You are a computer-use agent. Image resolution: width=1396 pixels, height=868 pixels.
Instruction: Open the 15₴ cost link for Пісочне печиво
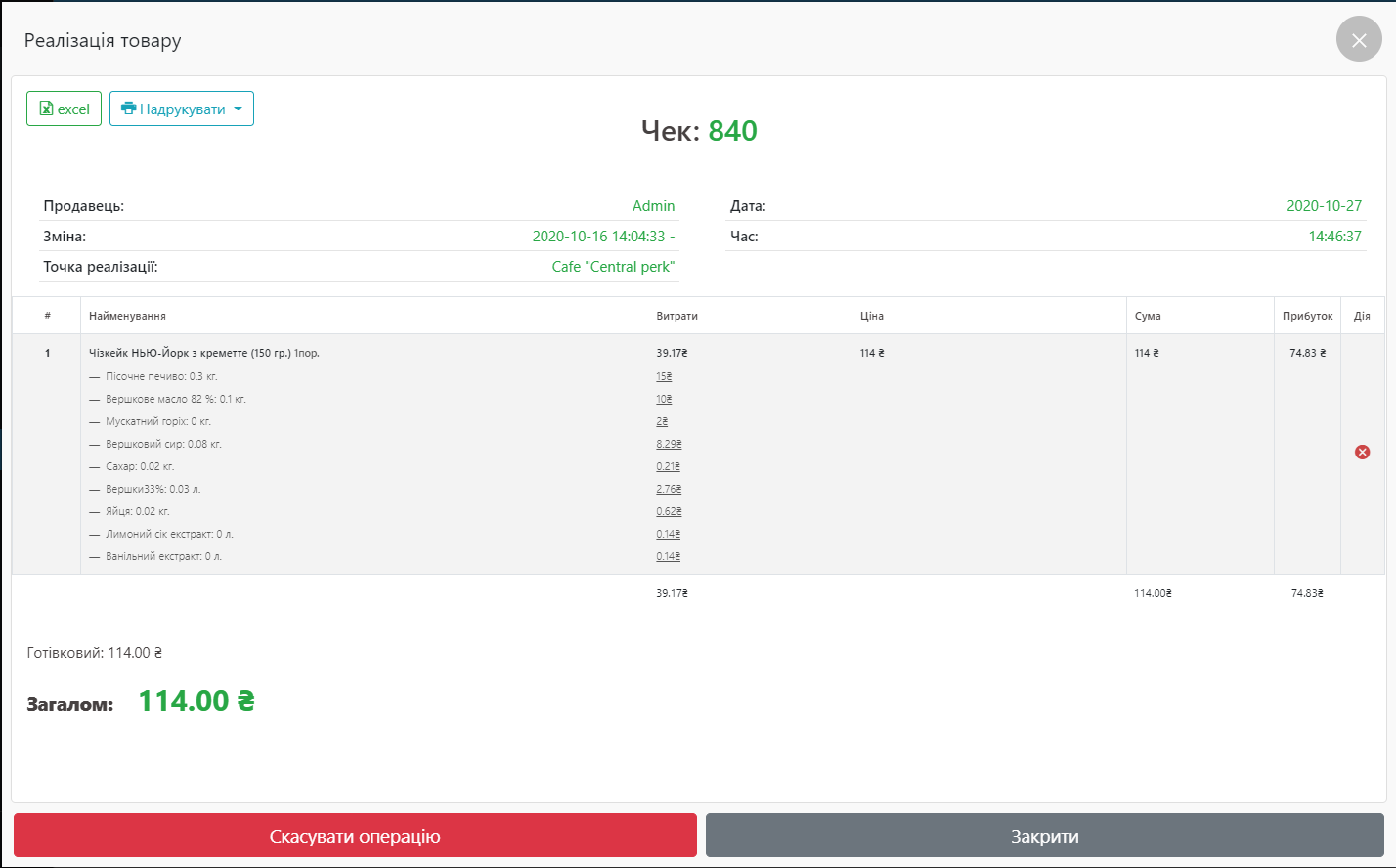(664, 376)
